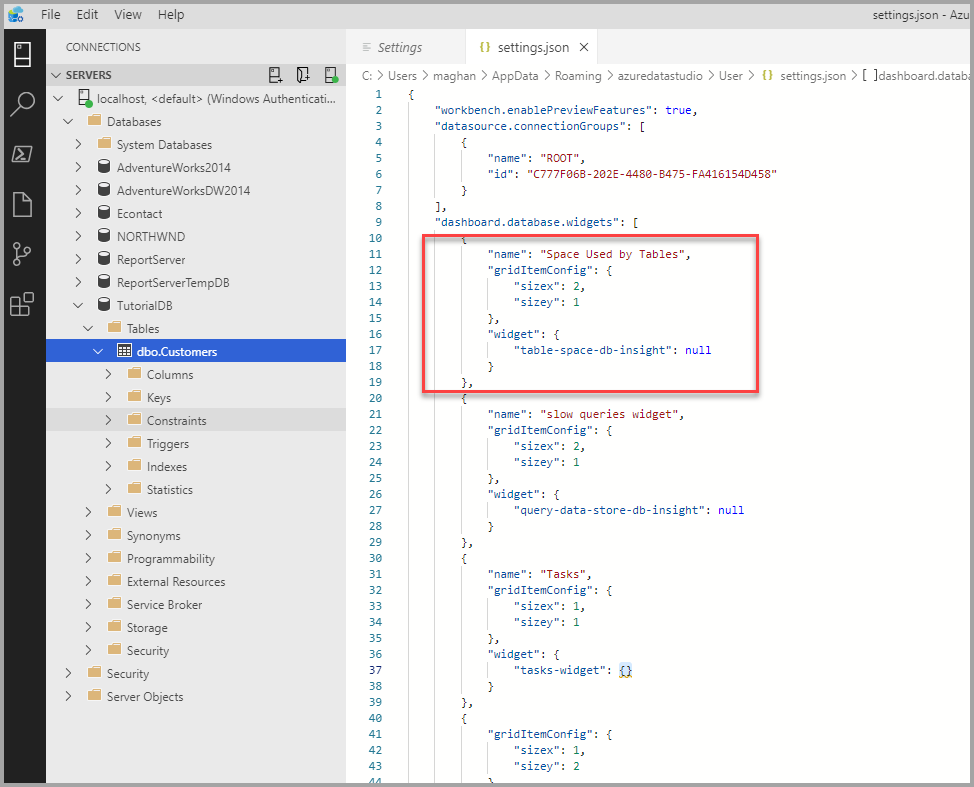The width and height of the screenshot is (974, 787).
Task: Click the vertical scrollbar of the editor
Action: click(967, 200)
